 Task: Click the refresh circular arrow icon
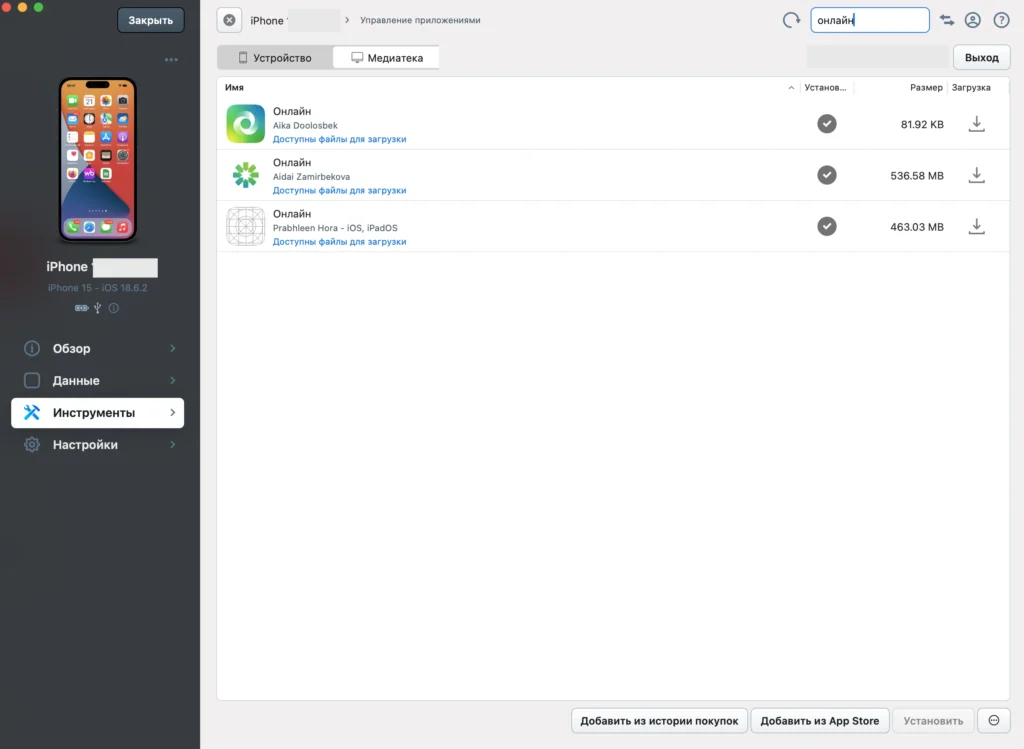[791, 20]
